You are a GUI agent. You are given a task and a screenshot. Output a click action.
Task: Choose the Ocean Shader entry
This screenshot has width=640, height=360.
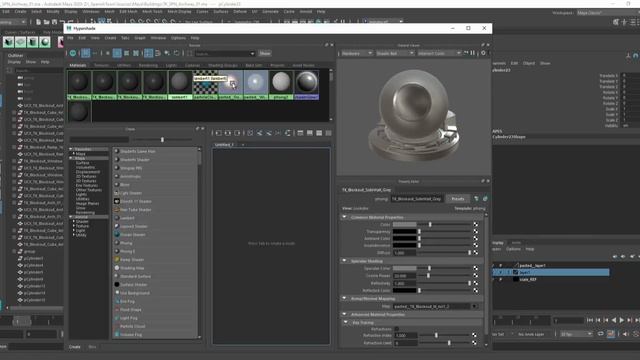pyautogui.click(x=133, y=235)
